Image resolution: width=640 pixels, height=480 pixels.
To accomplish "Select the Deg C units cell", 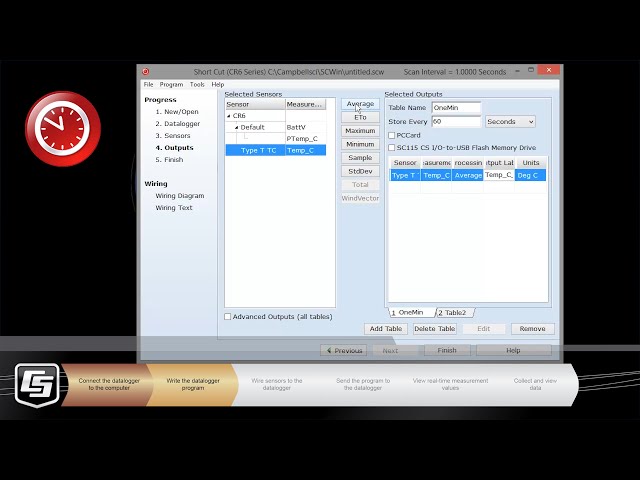I will coord(531,175).
